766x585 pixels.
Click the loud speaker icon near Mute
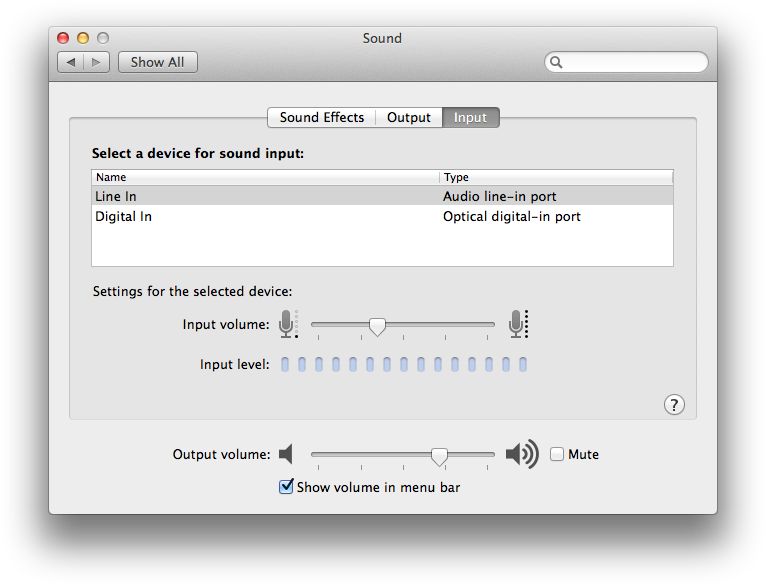coord(521,454)
